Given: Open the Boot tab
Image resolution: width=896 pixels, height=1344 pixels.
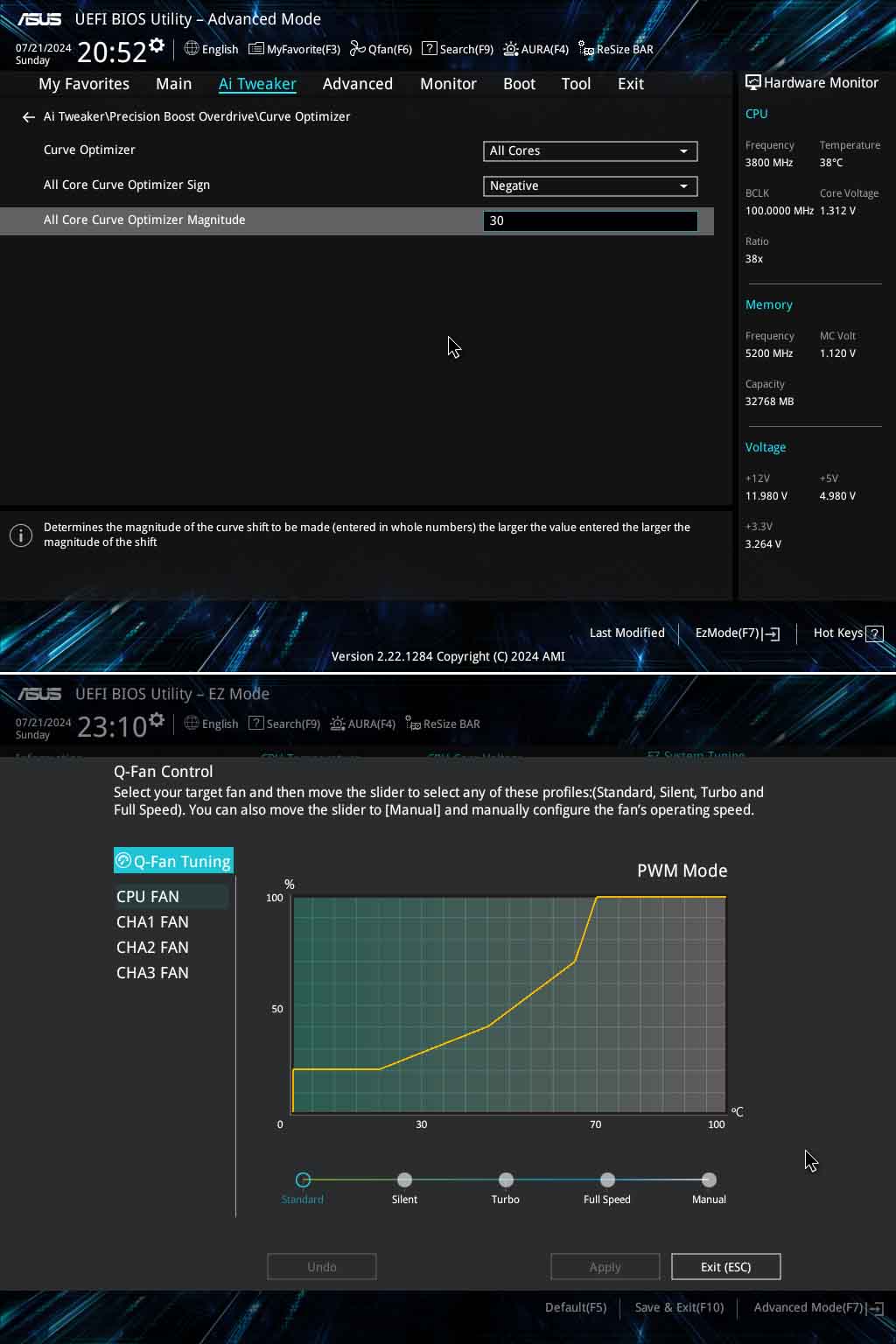Looking at the screenshot, I should pyautogui.click(x=519, y=84).
